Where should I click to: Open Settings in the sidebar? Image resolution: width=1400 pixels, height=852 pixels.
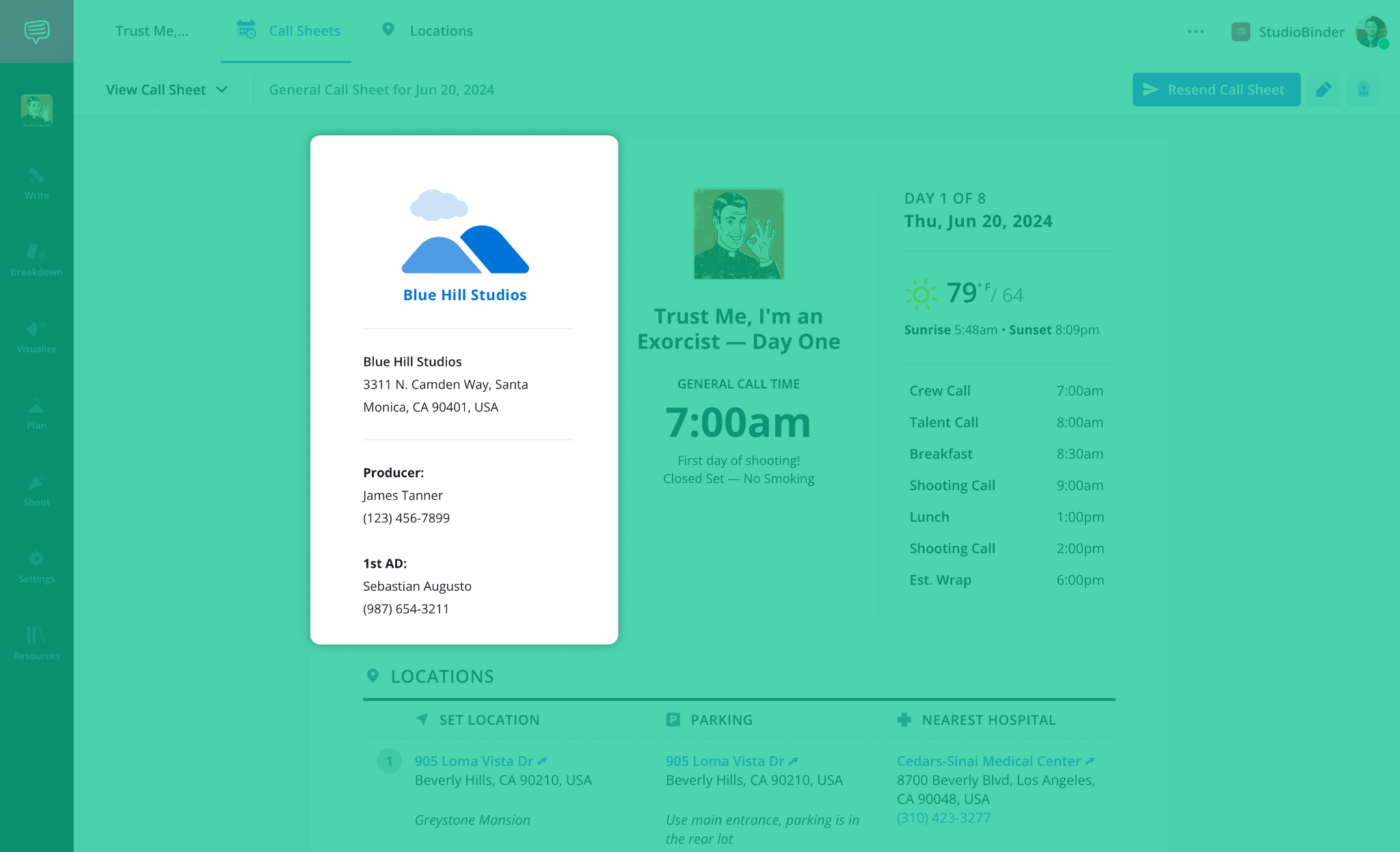36,567
